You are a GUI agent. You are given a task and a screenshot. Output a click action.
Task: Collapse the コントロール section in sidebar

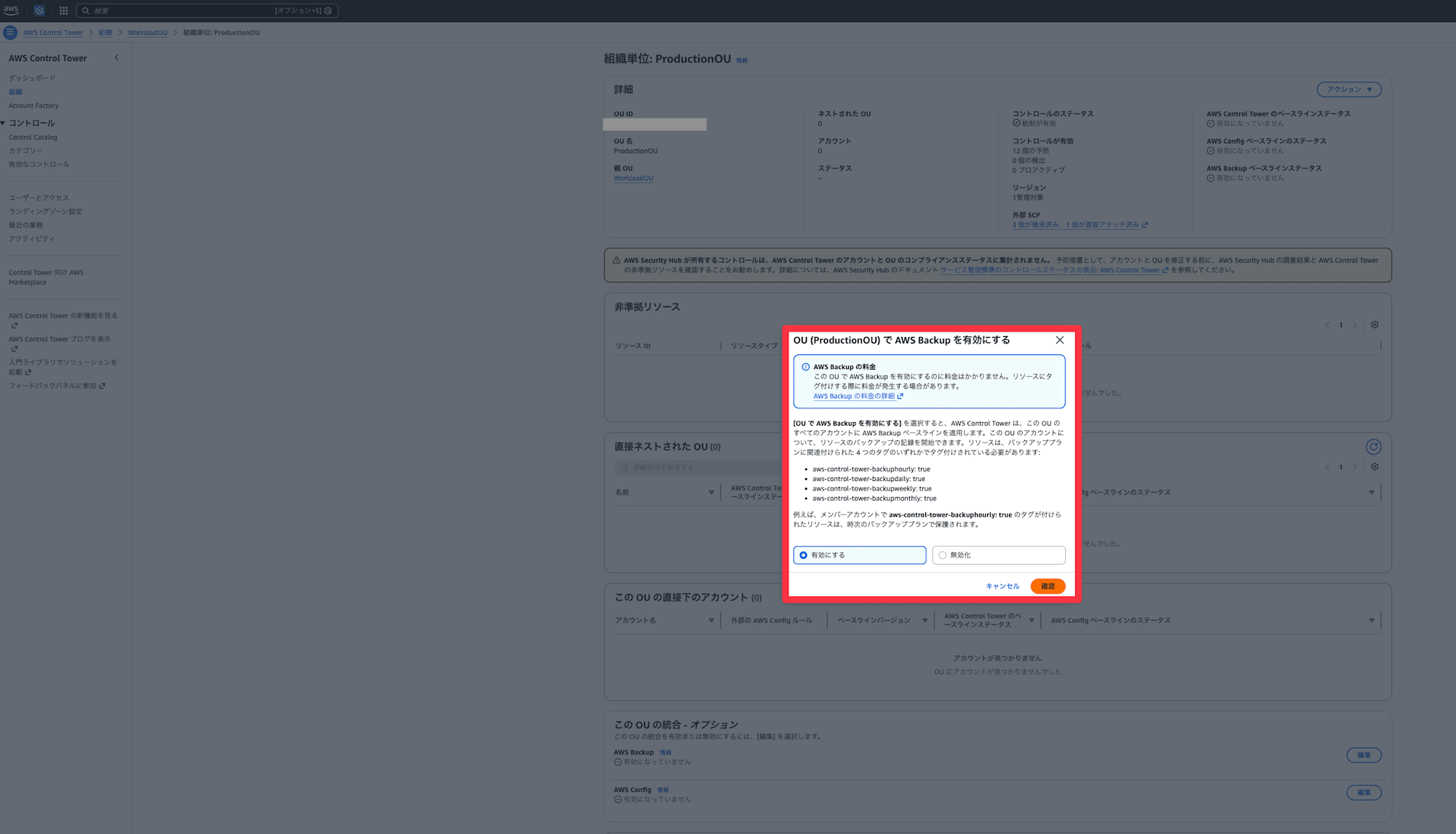pyautogui.click(x=4, y=123)
